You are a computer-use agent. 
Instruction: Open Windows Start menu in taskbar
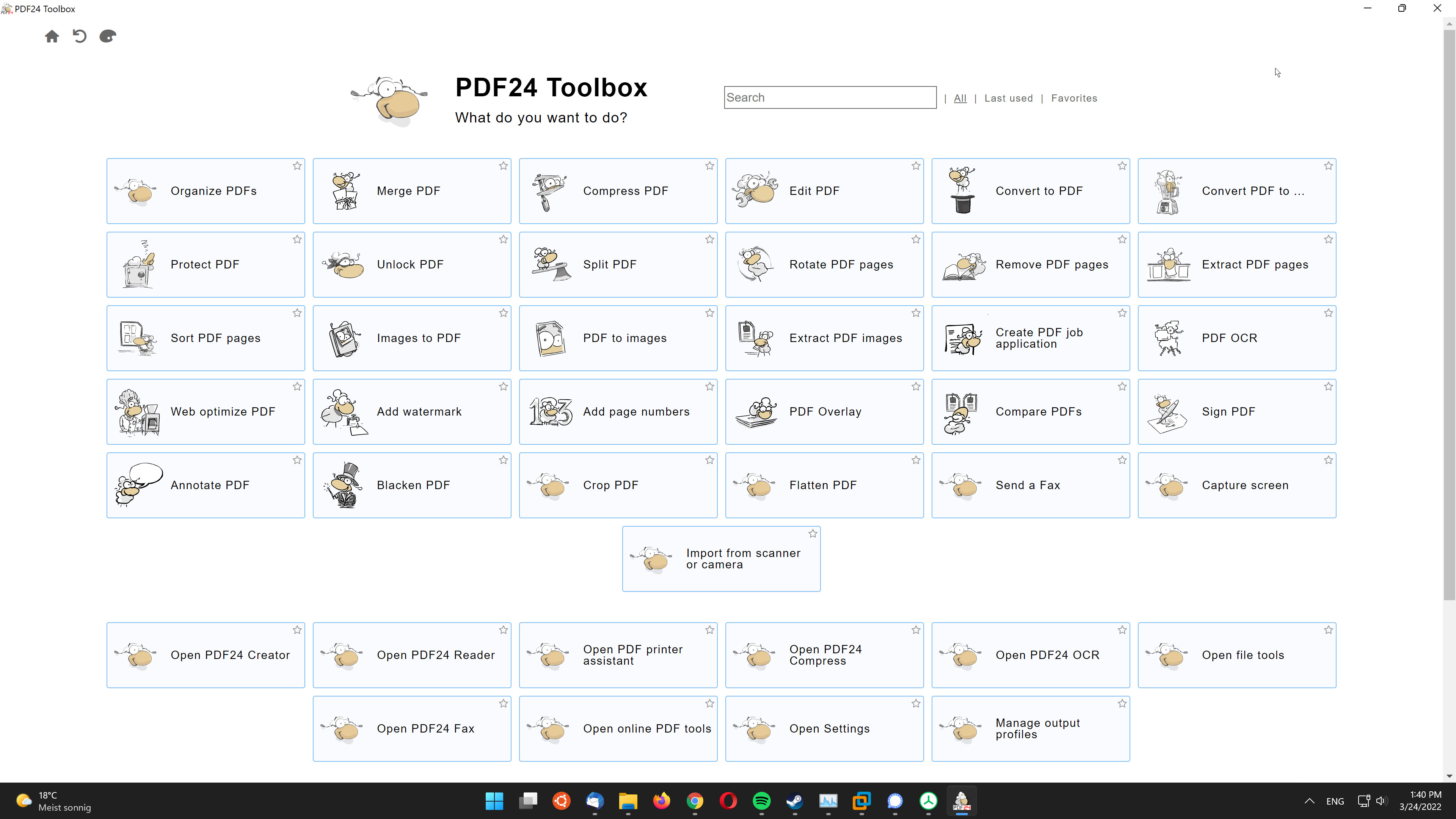tap(494, 801)
